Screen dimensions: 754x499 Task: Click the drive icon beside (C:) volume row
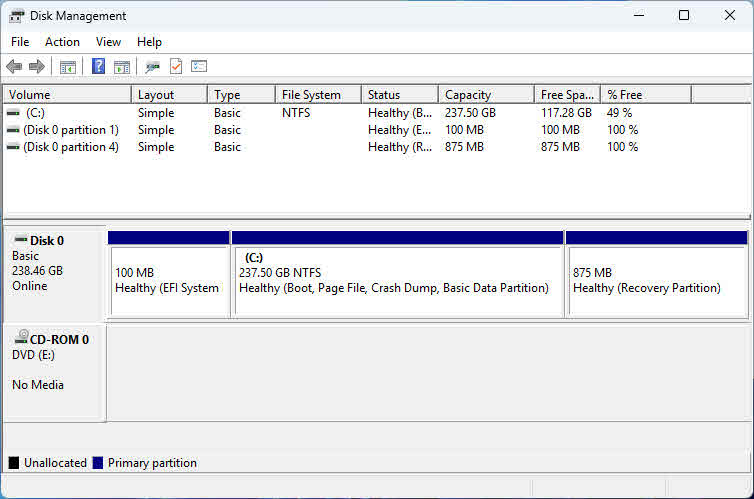click(x=13, y=113)
